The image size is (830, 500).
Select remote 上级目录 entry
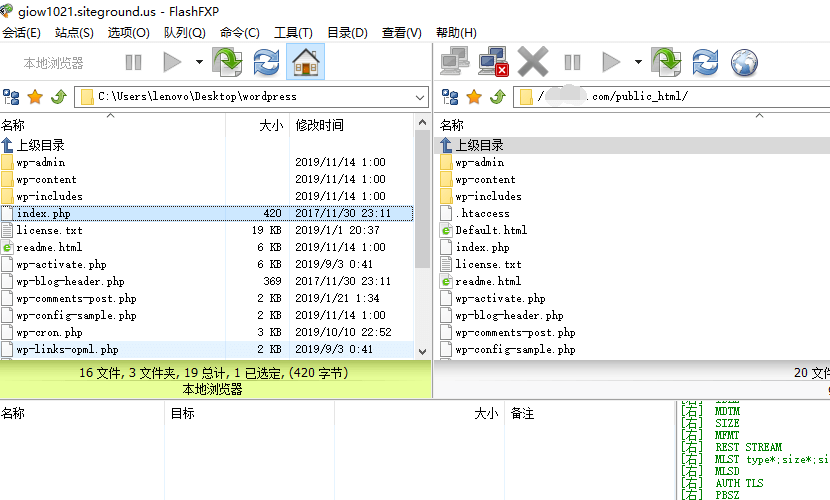632,145
